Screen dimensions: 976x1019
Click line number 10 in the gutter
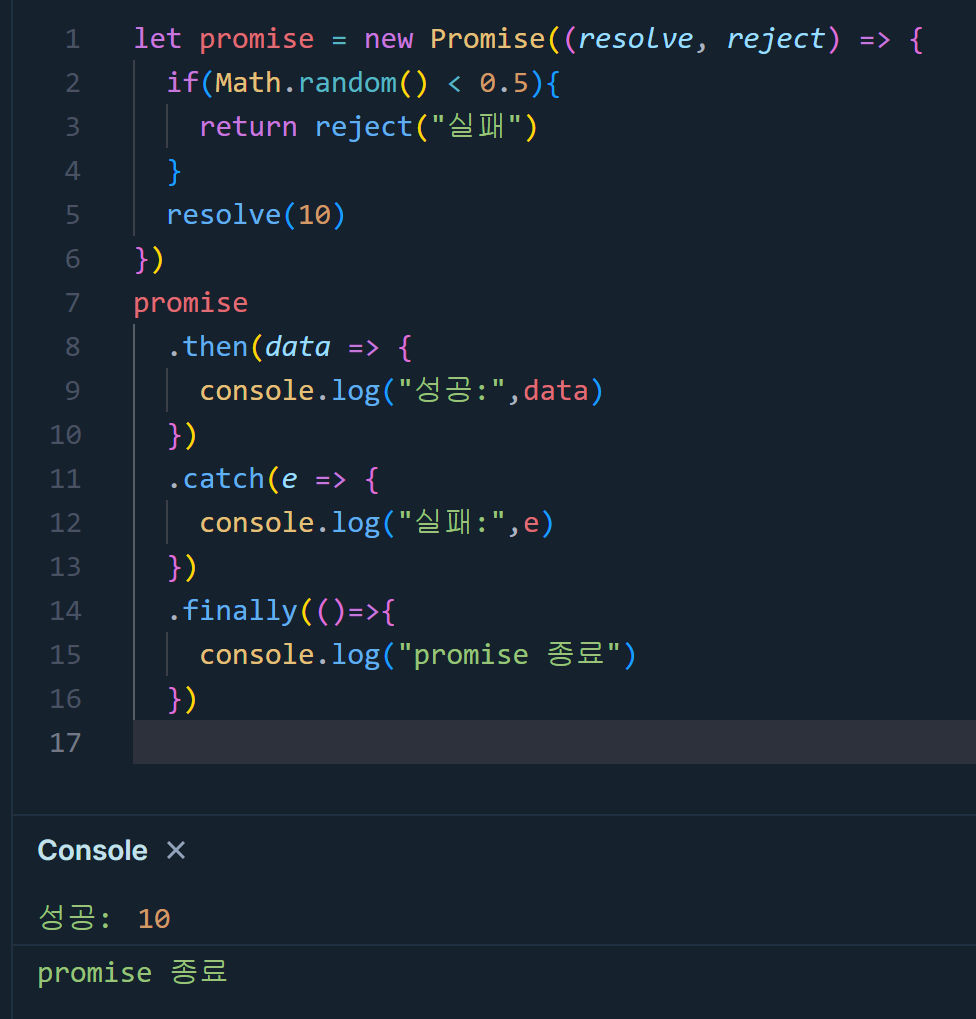tap(66, 435)
